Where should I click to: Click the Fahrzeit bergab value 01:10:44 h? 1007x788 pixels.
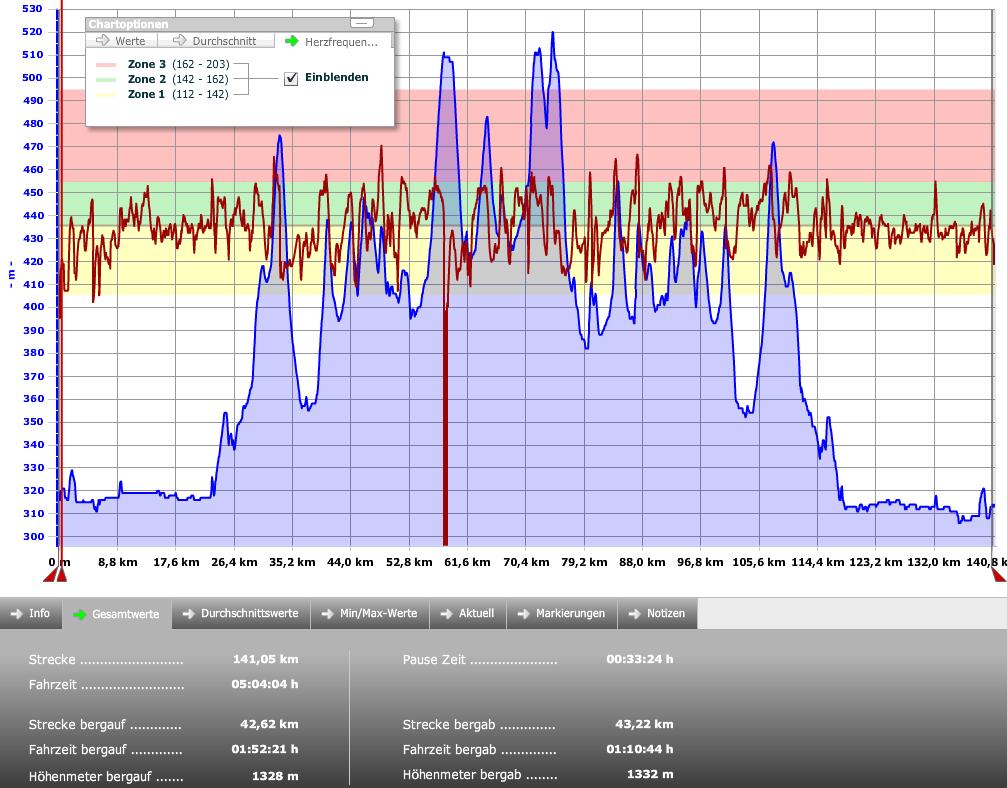pos(640,749)
